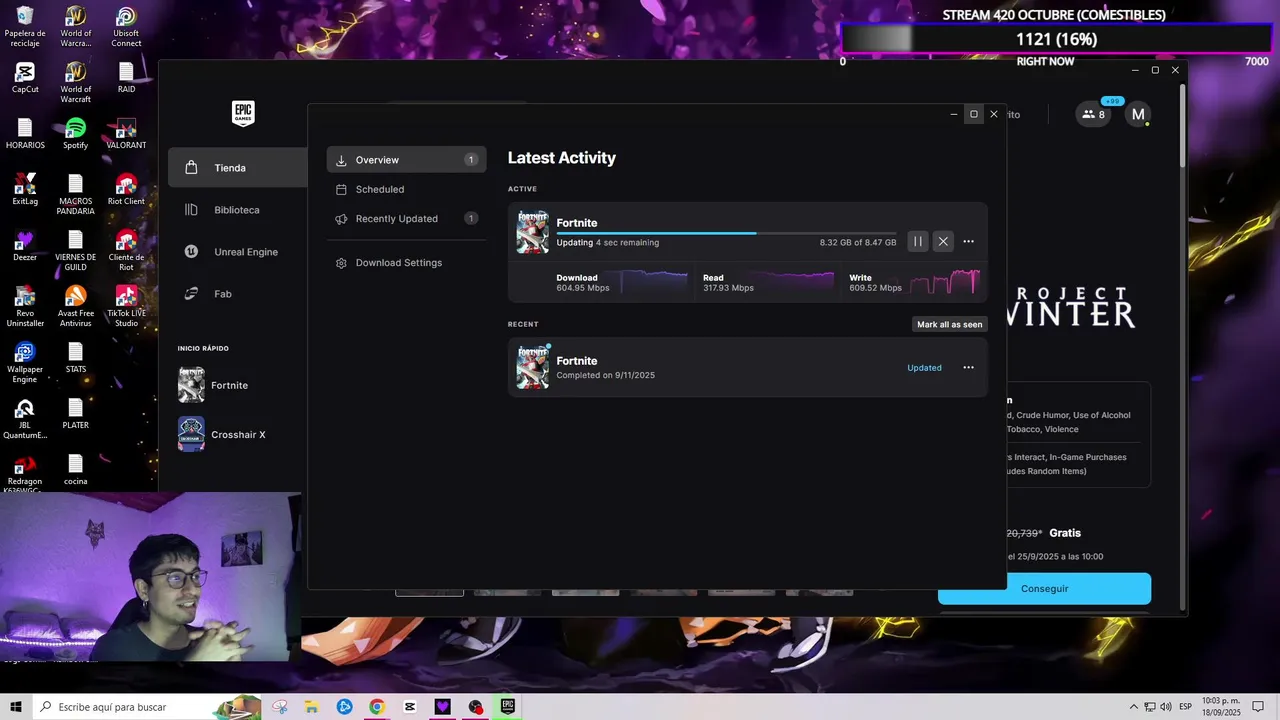Select Wallpaper Engine desktop icon
The image size is (1280, 720).
pyautogui.click(x=25, y=363)
